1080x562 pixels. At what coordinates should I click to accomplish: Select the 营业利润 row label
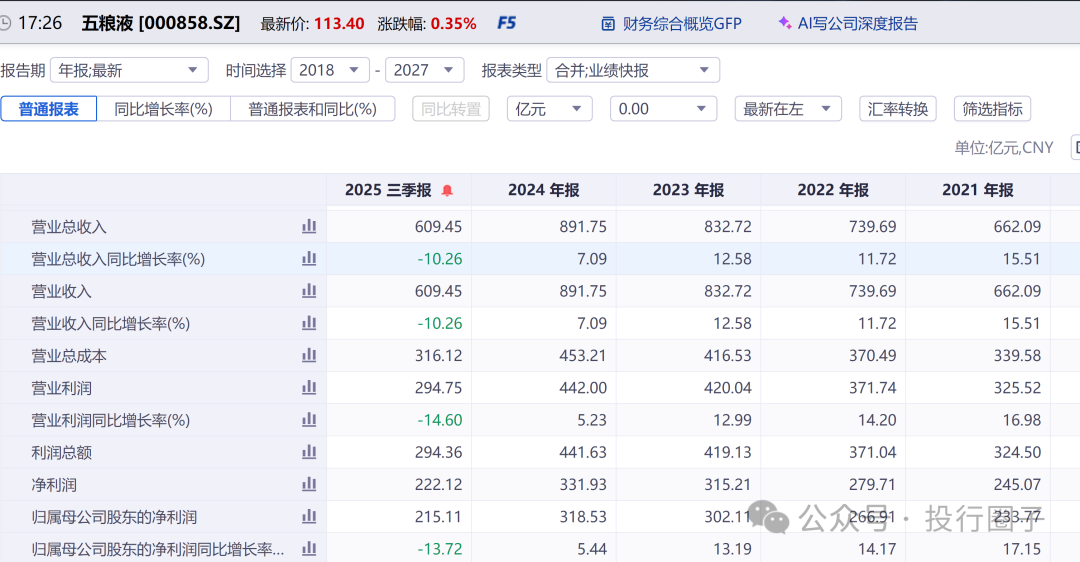61,388
